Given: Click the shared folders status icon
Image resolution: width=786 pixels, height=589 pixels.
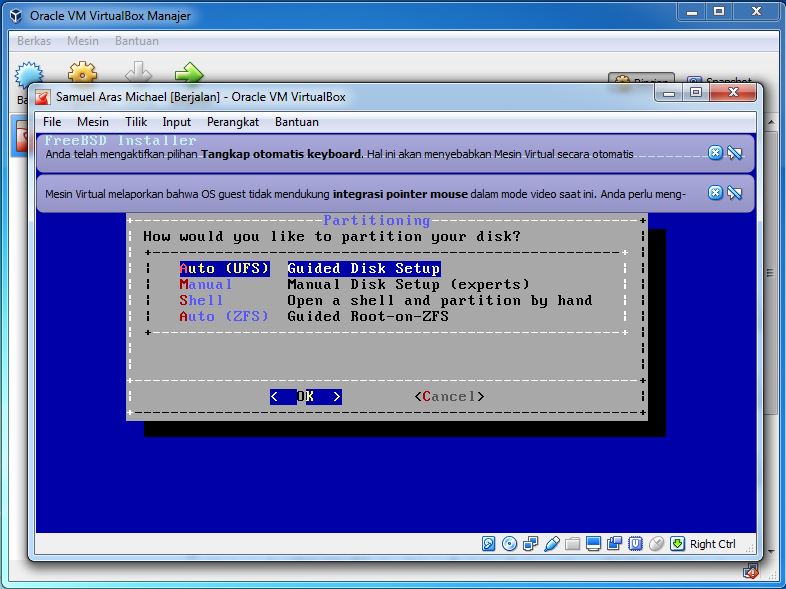Looking at the screenshot, I should (x=572, y=543).
